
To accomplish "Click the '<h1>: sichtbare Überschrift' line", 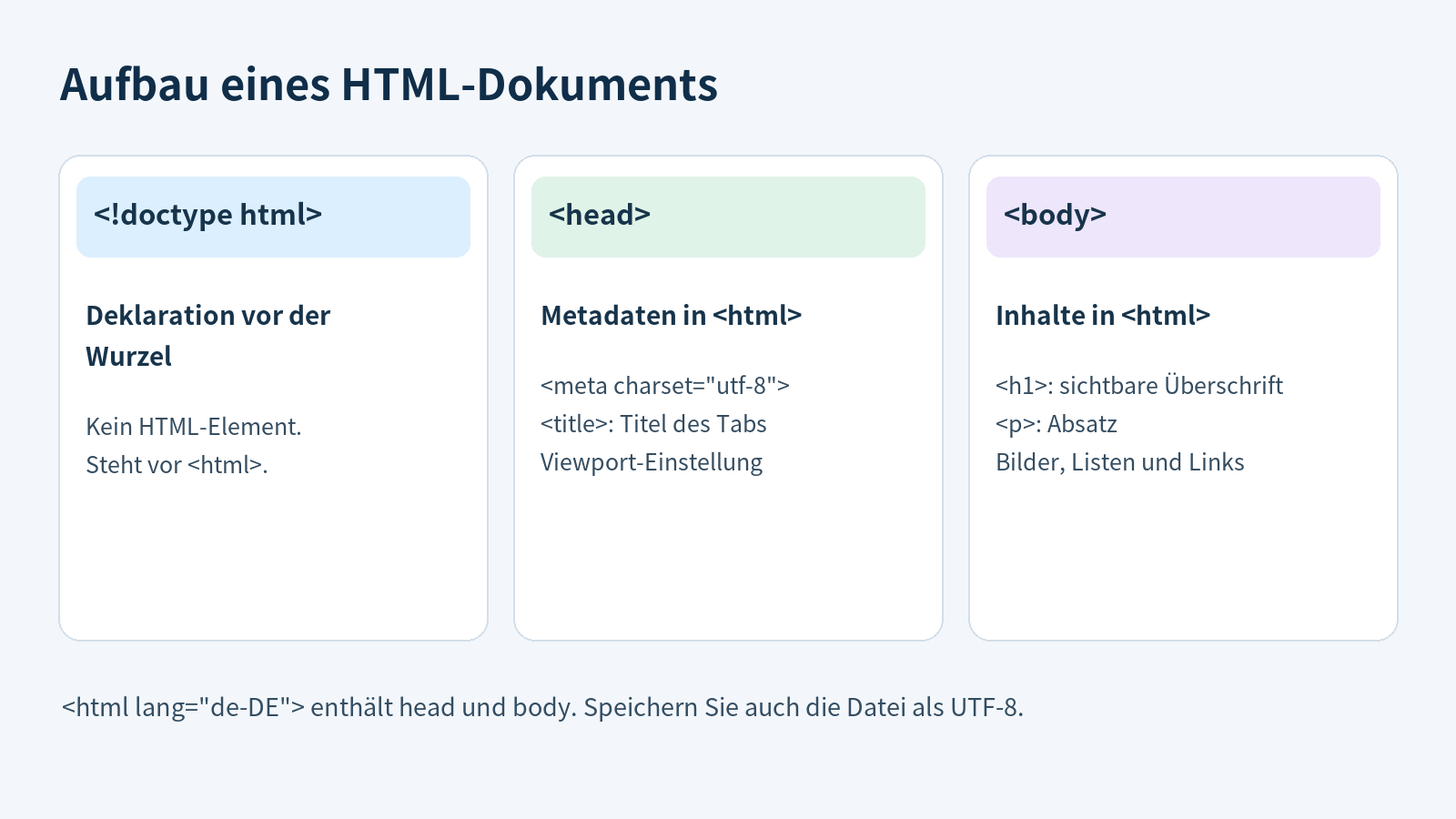I will click(1139, 386).
